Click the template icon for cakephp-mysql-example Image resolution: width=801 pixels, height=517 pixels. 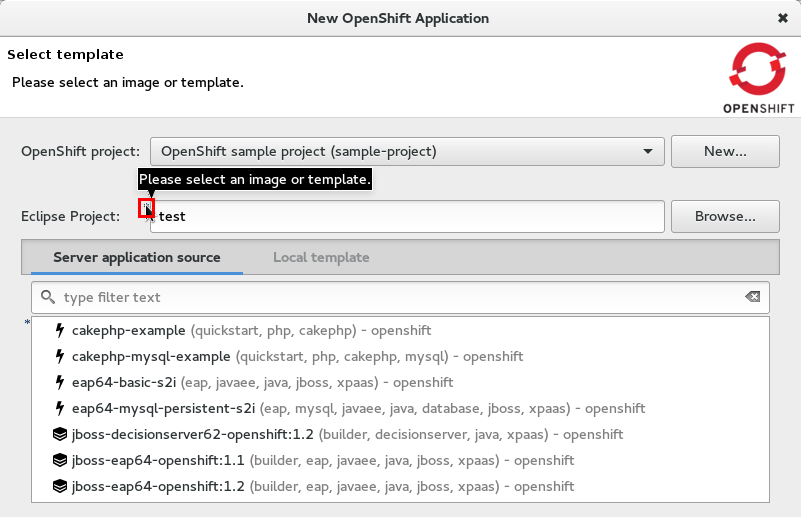(59, 356)
